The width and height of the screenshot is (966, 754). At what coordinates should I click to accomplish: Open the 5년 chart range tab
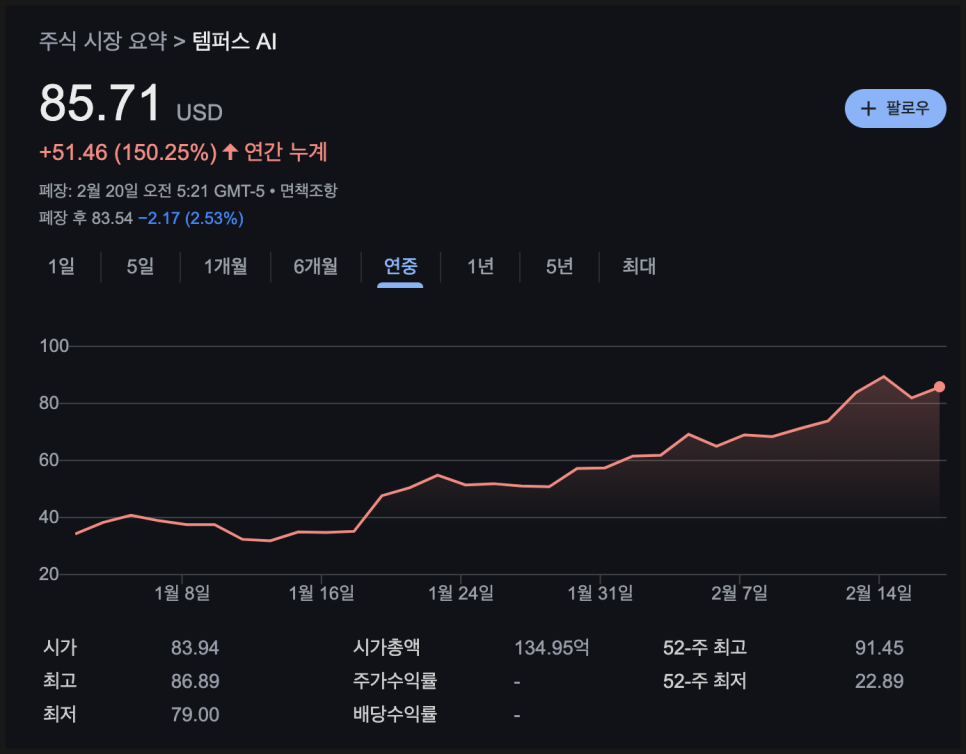coord(559,267)
